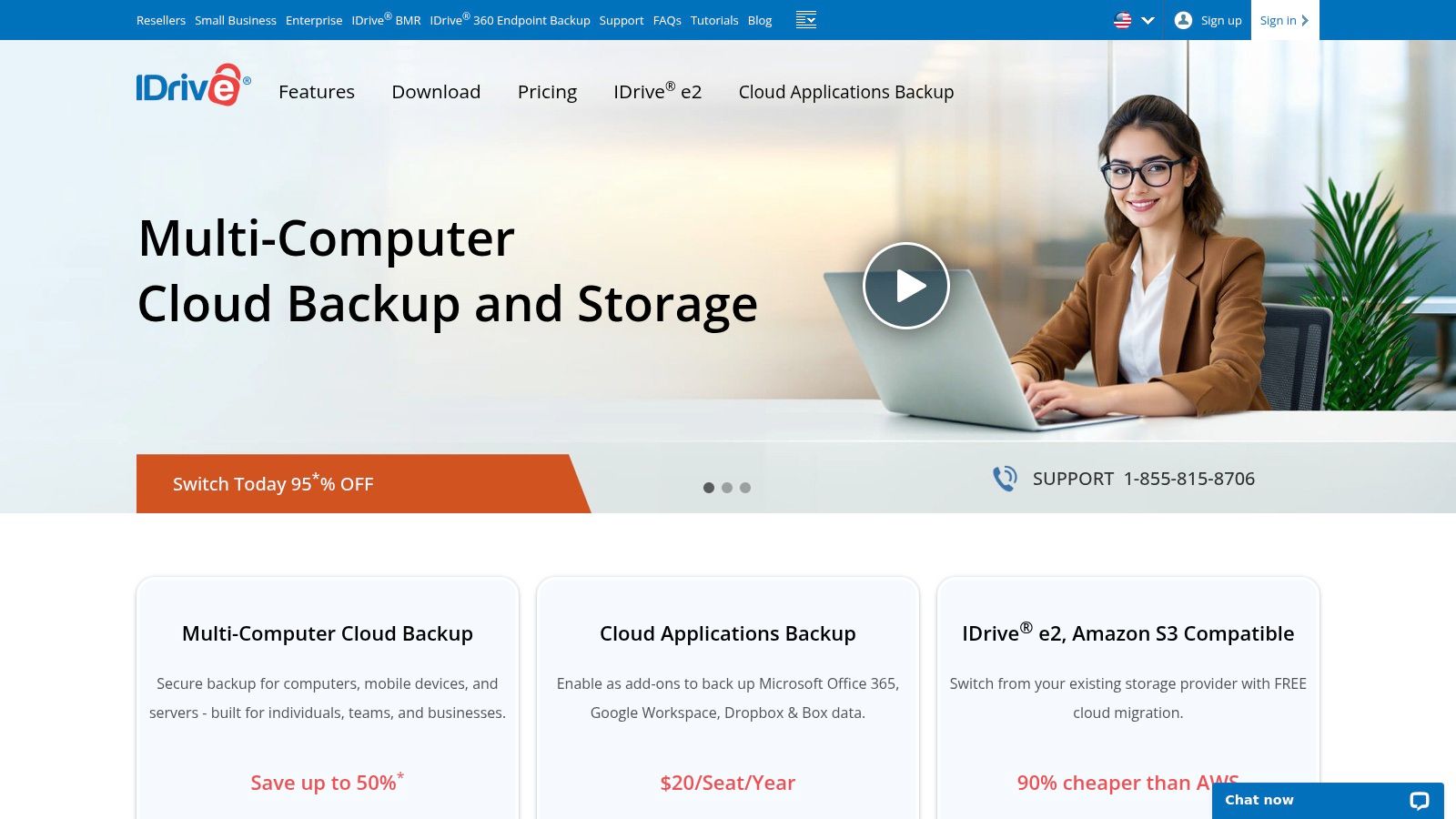Click the Sign up link

pyautogui.click(x=1221, y=20)
